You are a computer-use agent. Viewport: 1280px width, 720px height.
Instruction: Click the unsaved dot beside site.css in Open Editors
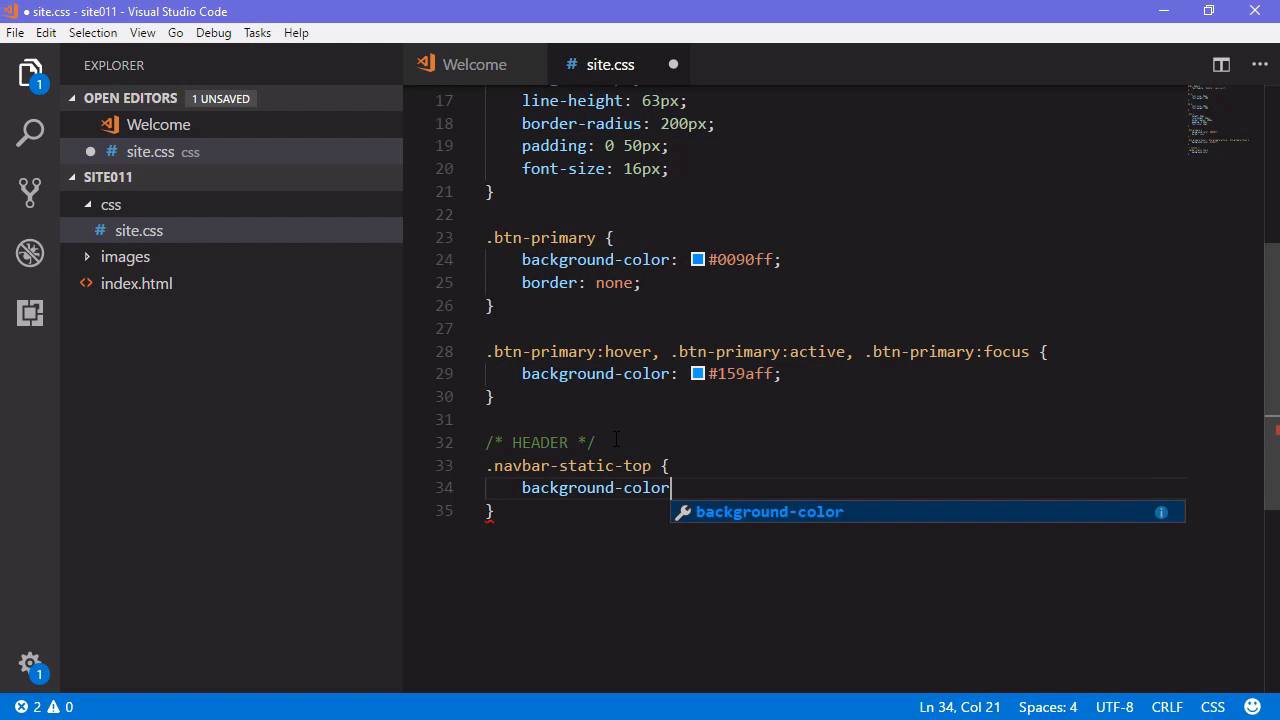coord(90,151)
